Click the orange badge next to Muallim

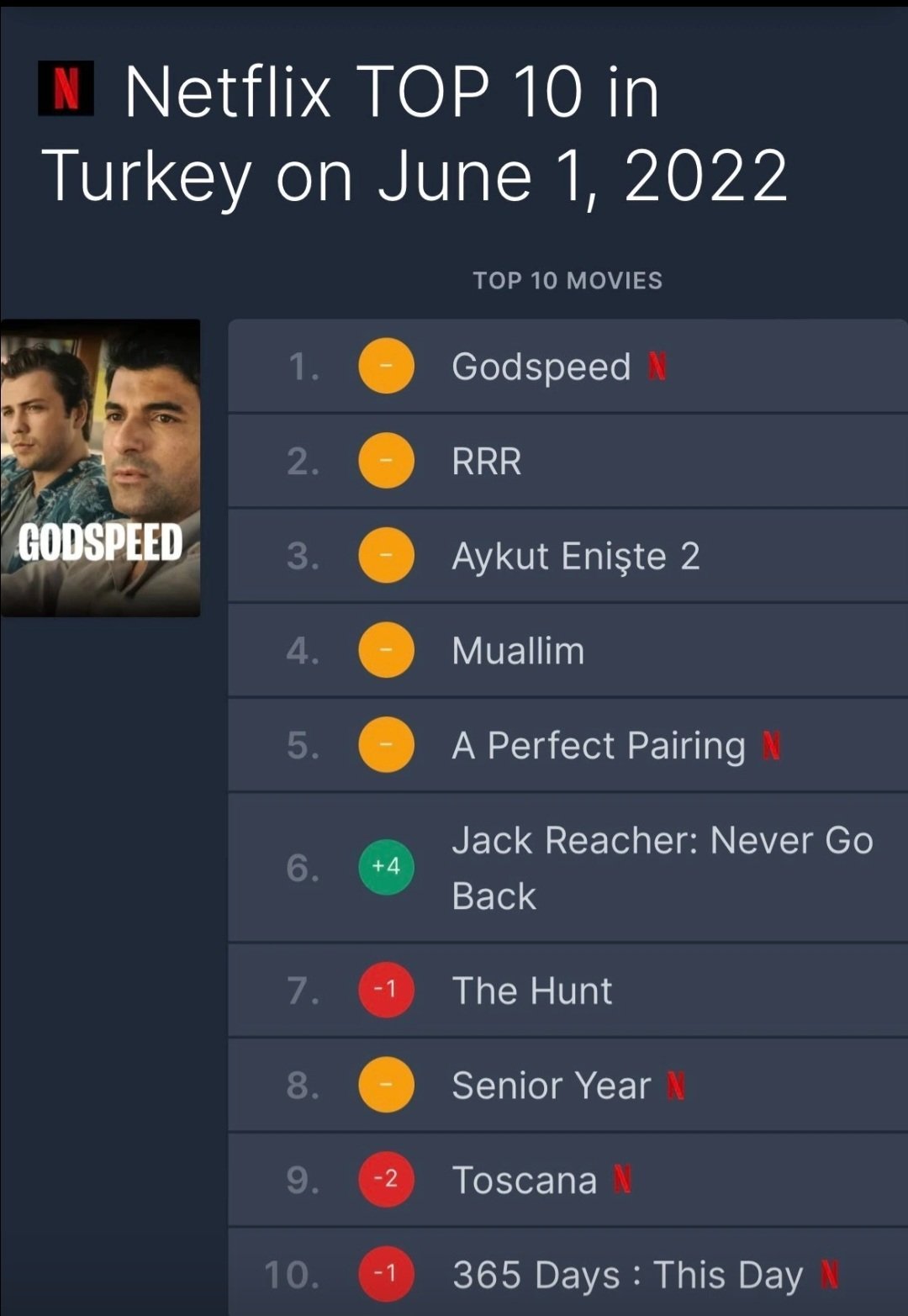point(386,651)
